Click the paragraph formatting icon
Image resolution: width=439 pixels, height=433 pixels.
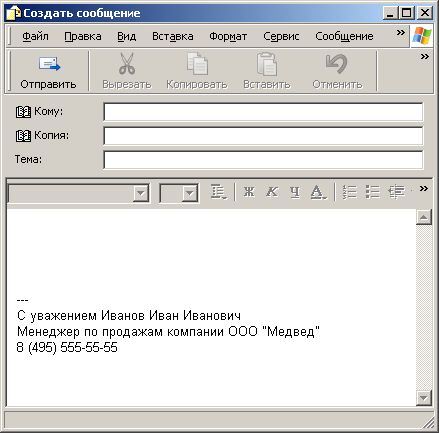click(x=219, y=192)
